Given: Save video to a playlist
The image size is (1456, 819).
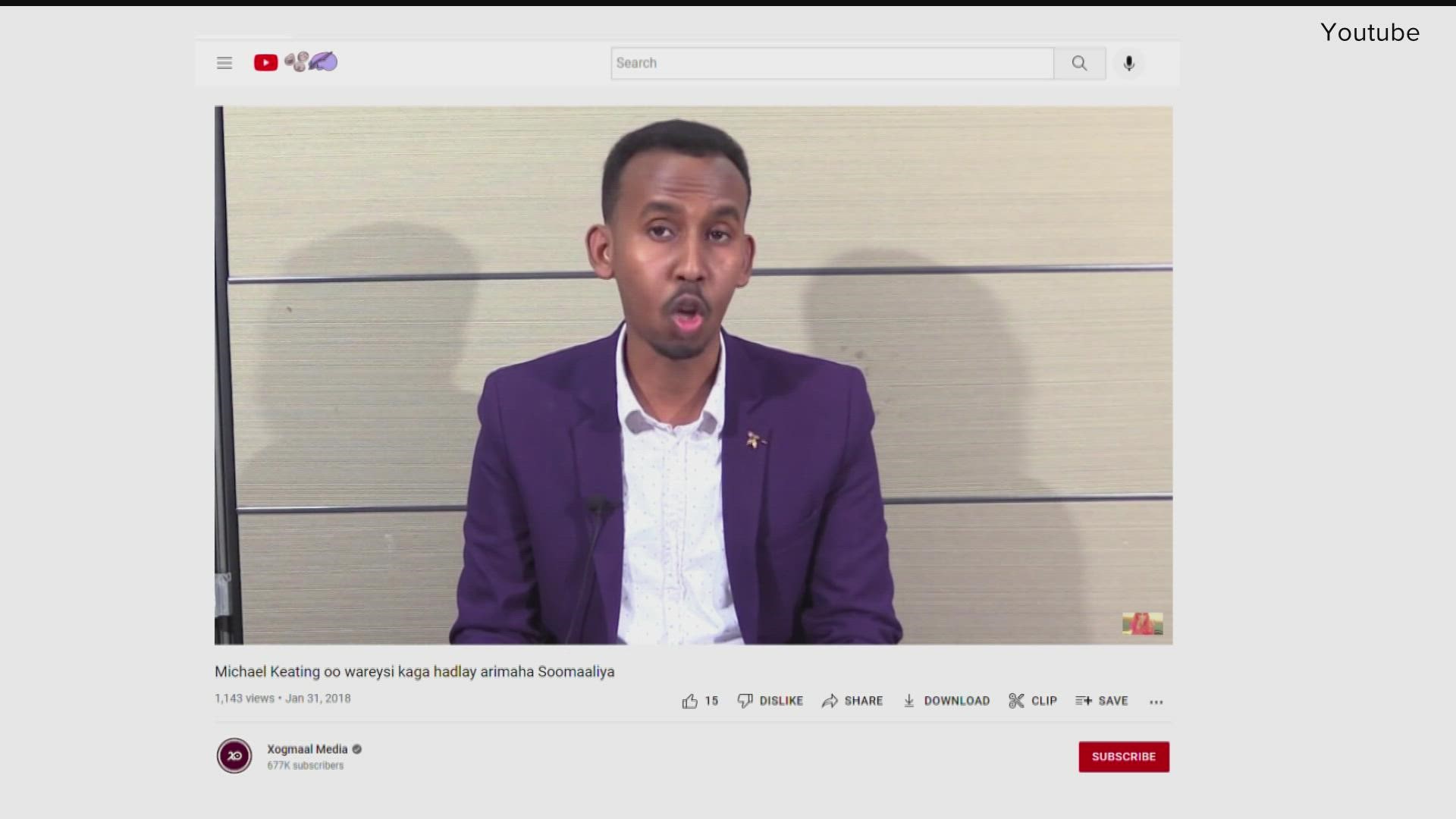Looking at the screenshot, I should [1102, 701].
